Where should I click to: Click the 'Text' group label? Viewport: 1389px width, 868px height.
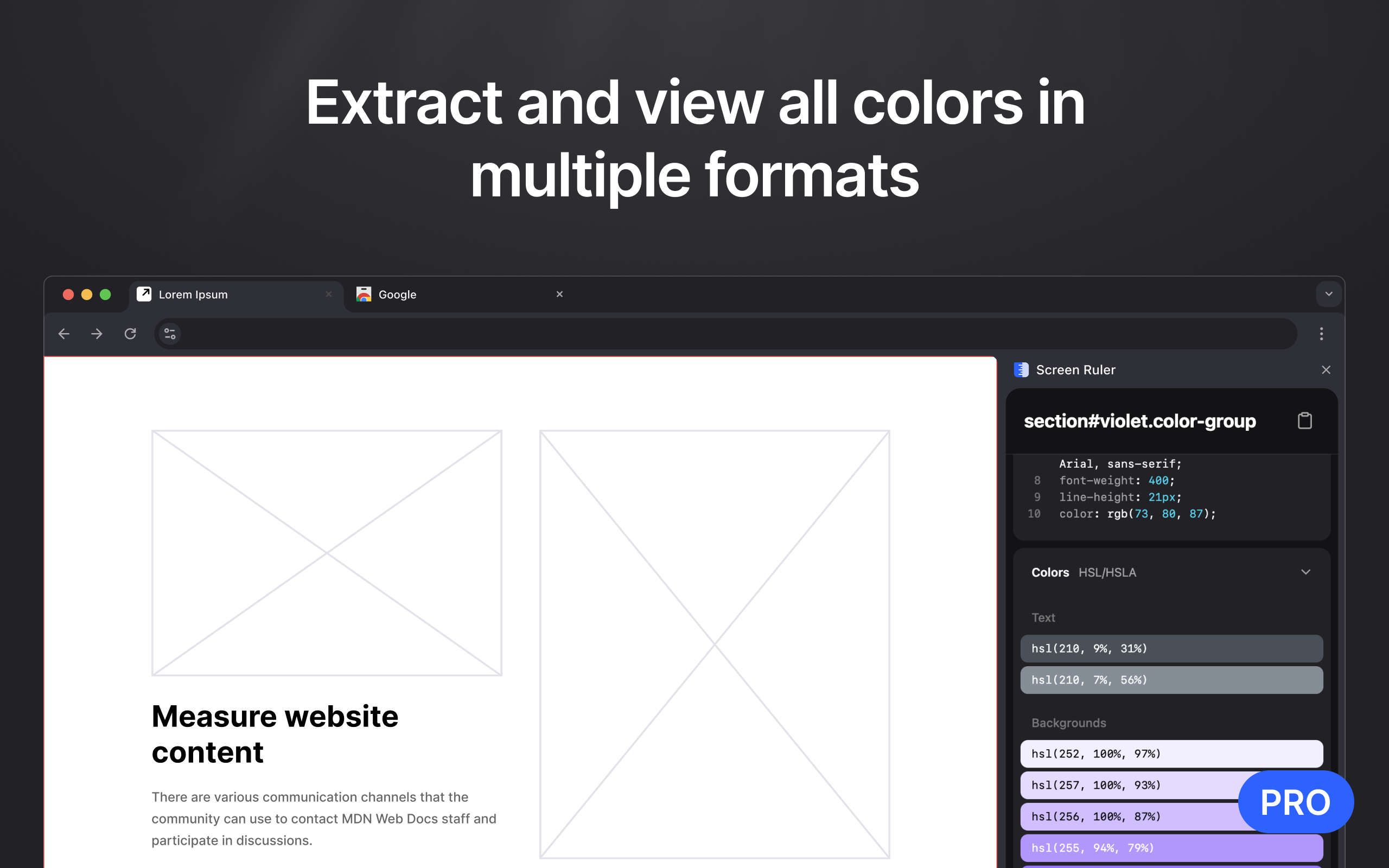point(1043,618)
